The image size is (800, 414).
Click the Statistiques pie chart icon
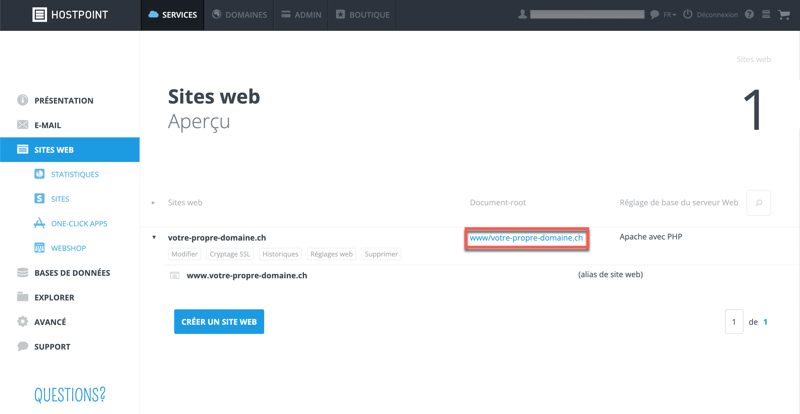click(39, 174)
